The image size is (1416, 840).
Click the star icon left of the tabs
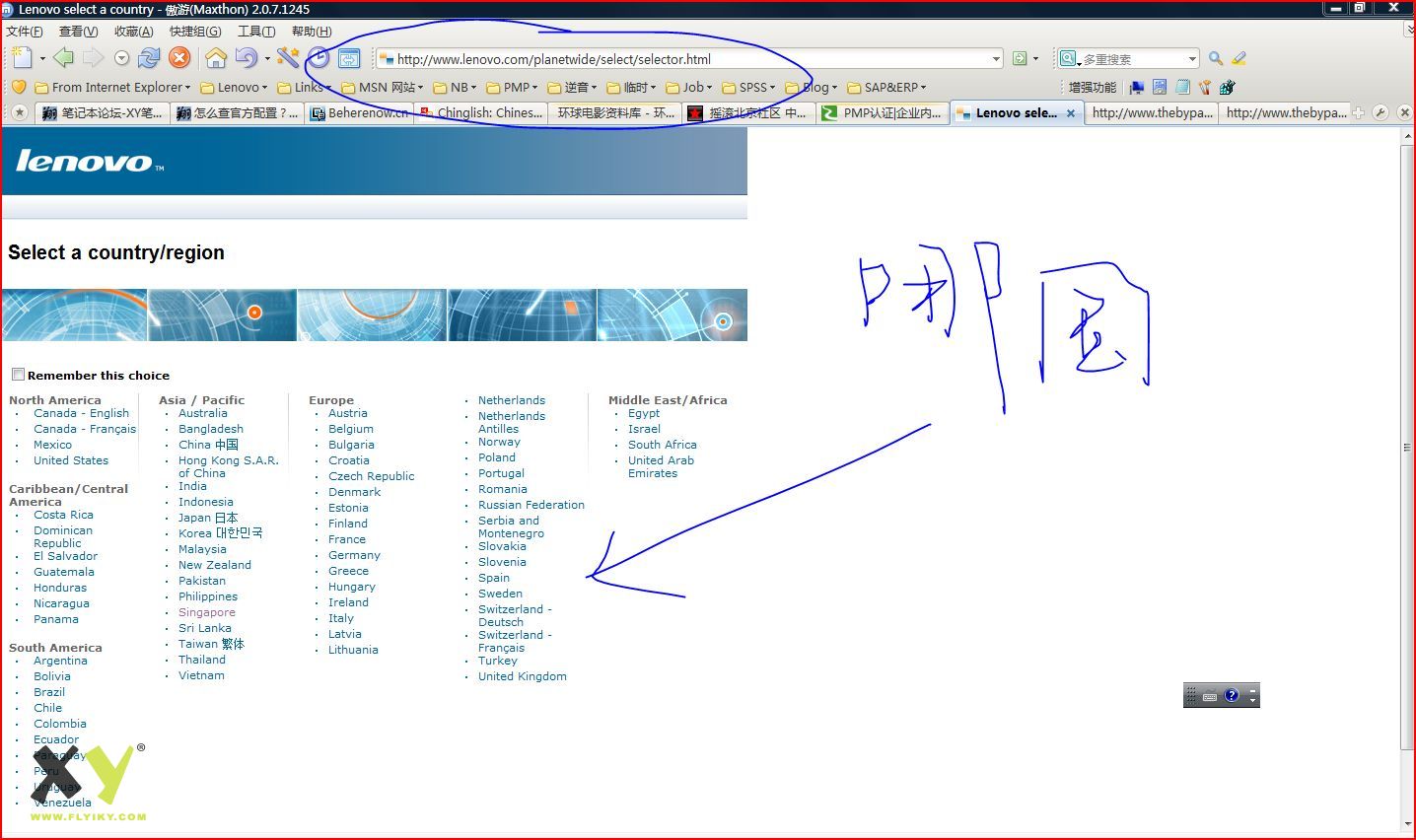point(19,112)
